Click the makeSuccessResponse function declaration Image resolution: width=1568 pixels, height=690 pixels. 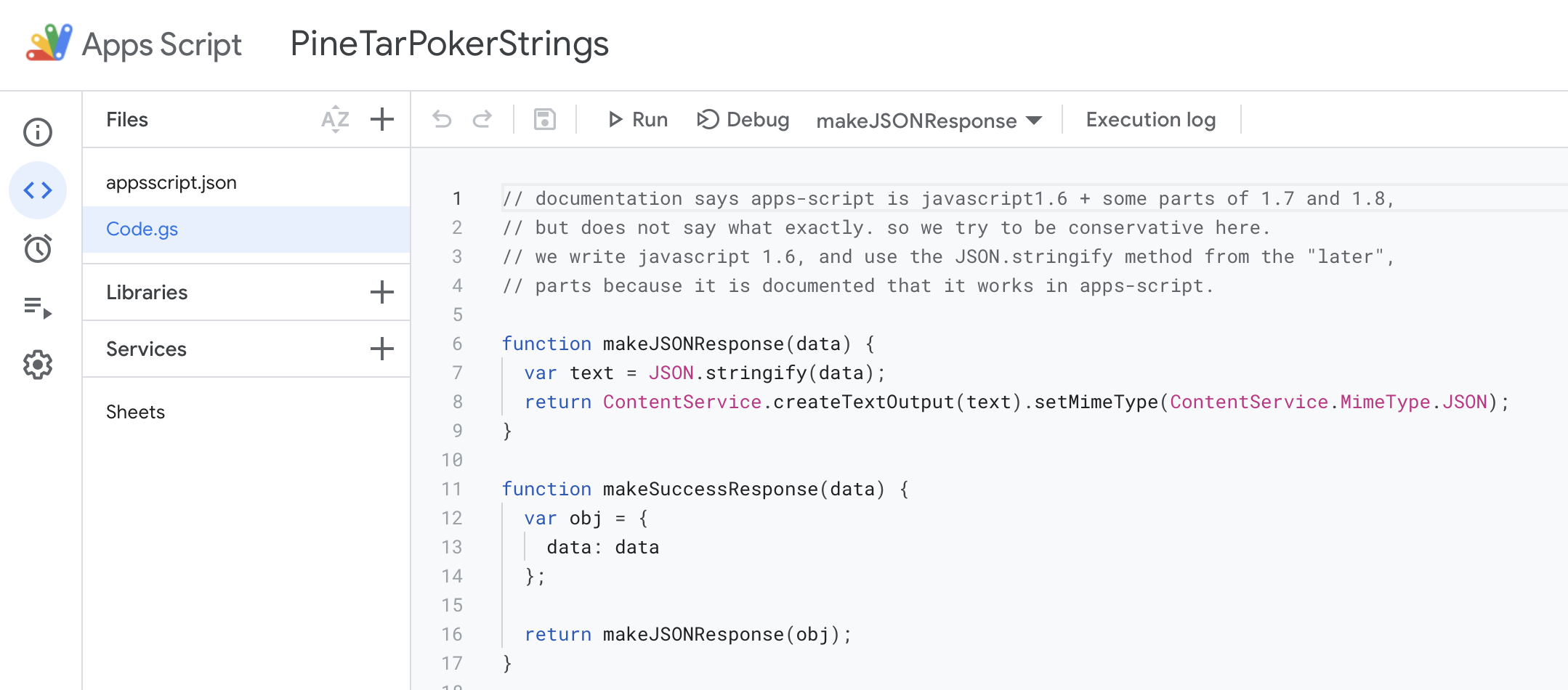[x=705, y=489]
